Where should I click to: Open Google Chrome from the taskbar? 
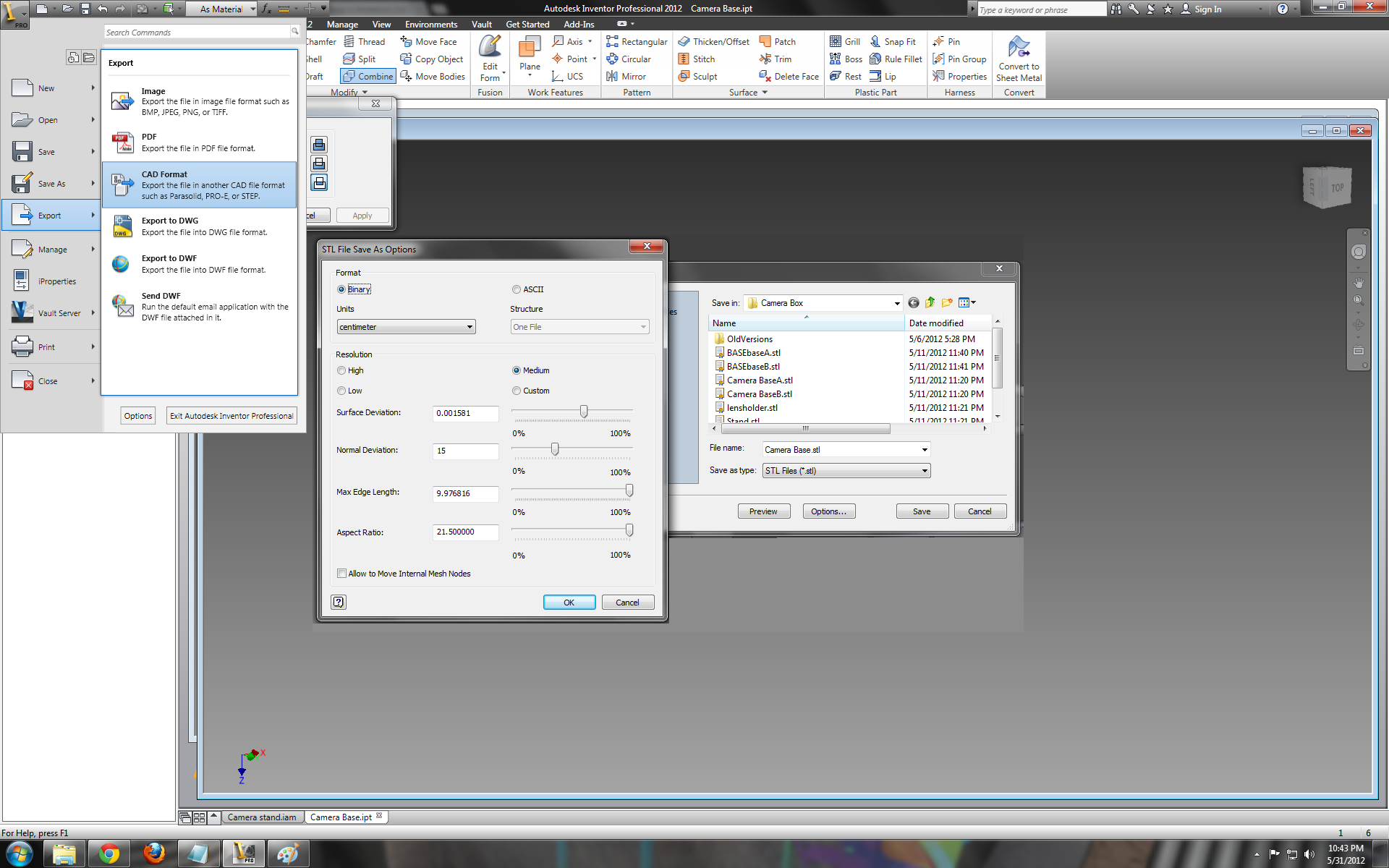[109, 854]
